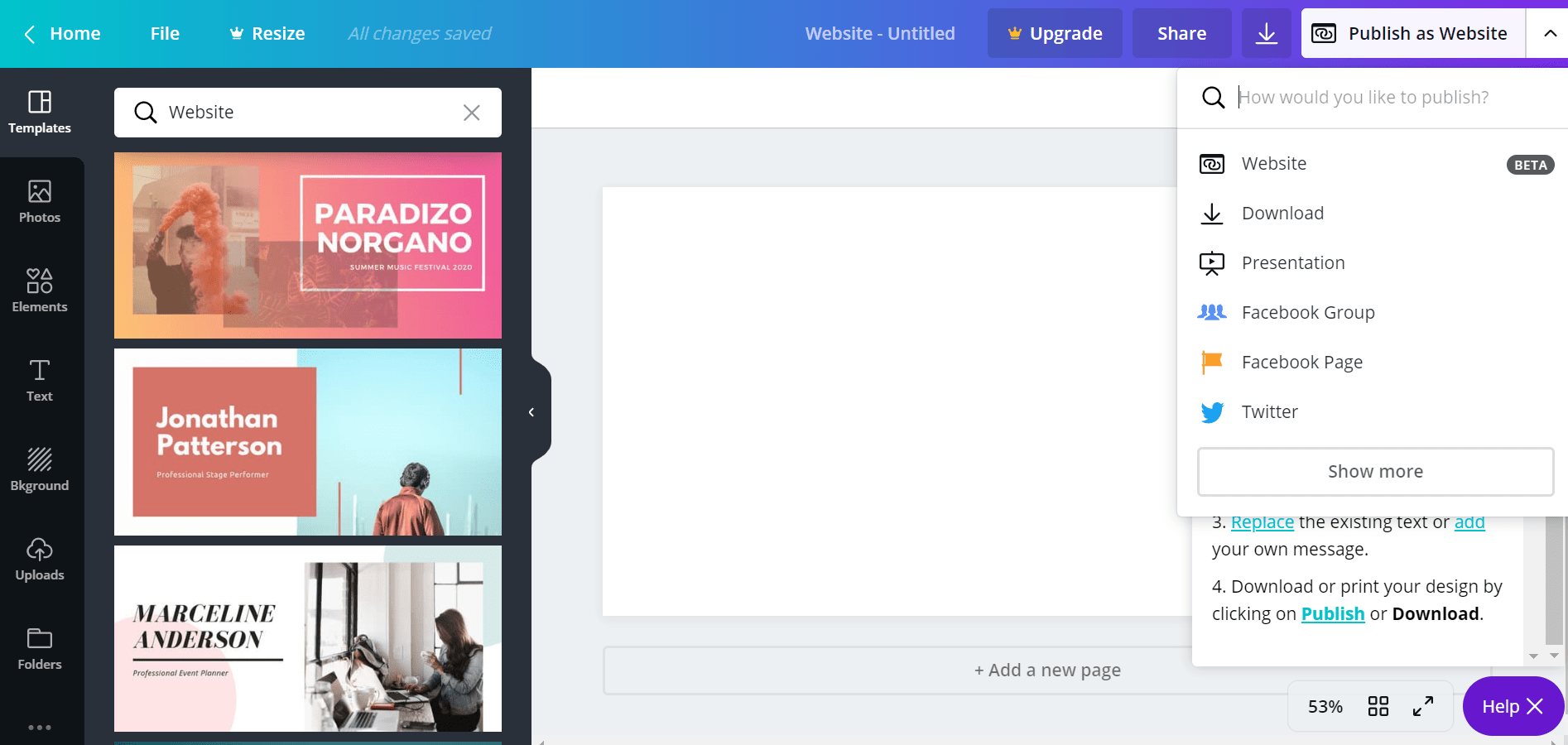Select the Jonathan Patterson template thumbnail
Image resolution: width=1568 pixels, height=745 pixels.
pyautogui.click(x=307, y=442)
